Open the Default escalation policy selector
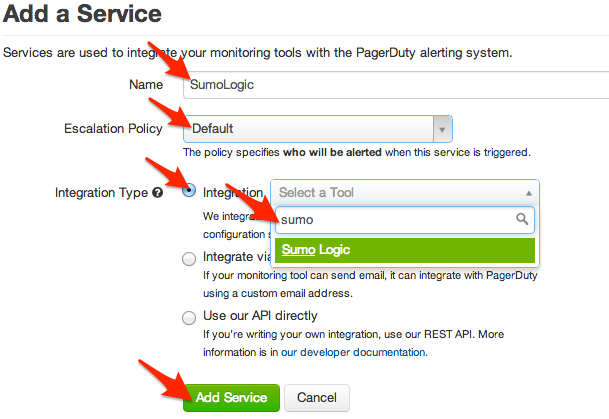609x419 pixels. (310, 128)
